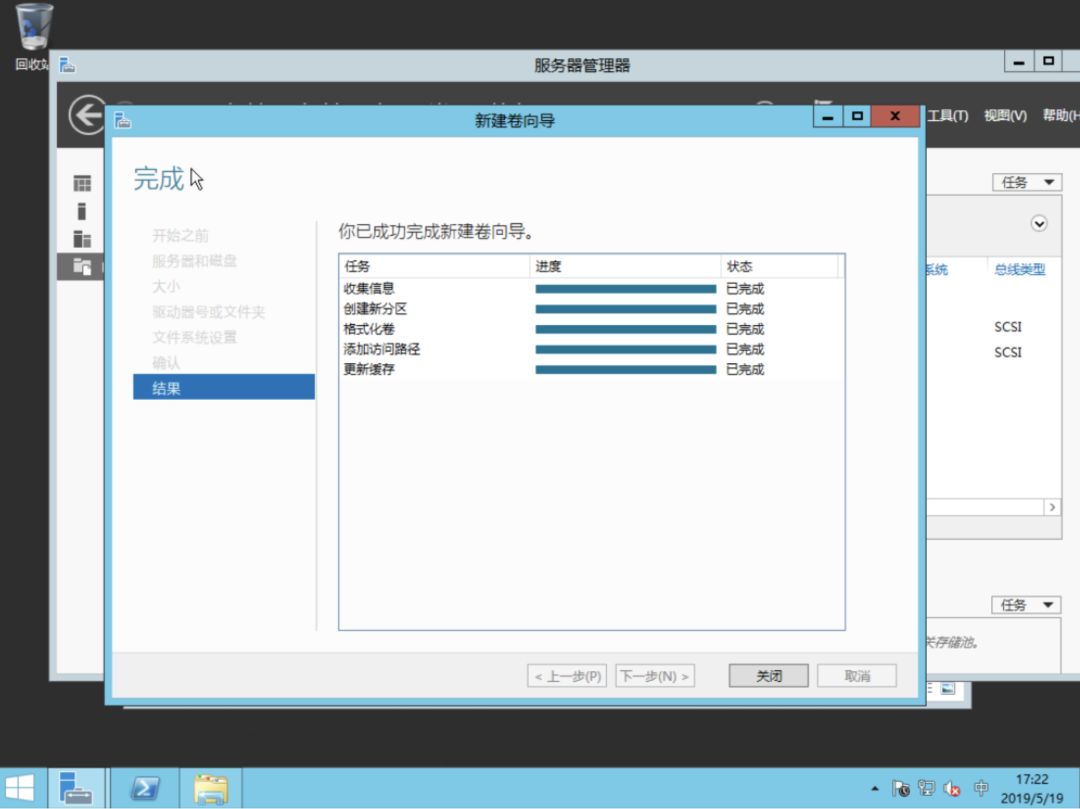The image size is (1080, 809).
Task: Click the Server Manager taskbar icon
Action: click(76, 787)
